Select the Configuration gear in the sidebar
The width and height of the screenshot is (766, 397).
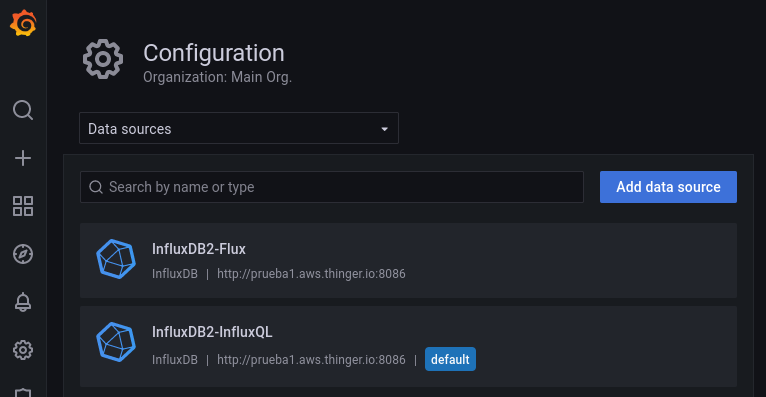(x=23, y=350)
